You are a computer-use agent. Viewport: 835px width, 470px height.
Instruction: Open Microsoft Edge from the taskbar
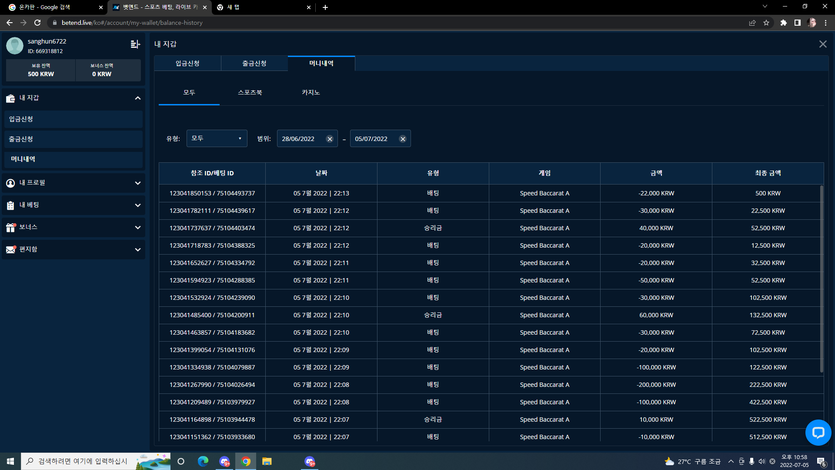pos(203,461)
